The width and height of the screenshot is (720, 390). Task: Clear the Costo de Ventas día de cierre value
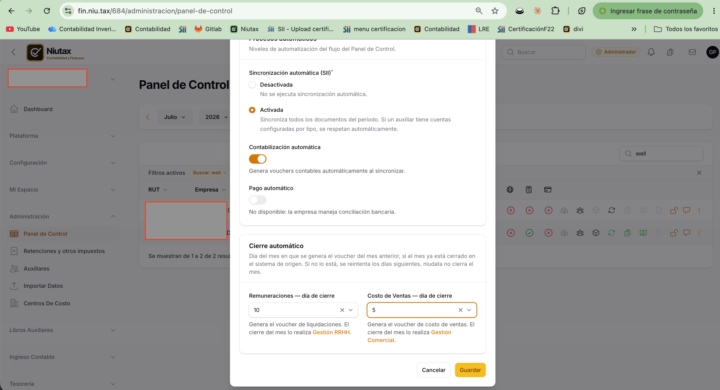click(460, 310)
